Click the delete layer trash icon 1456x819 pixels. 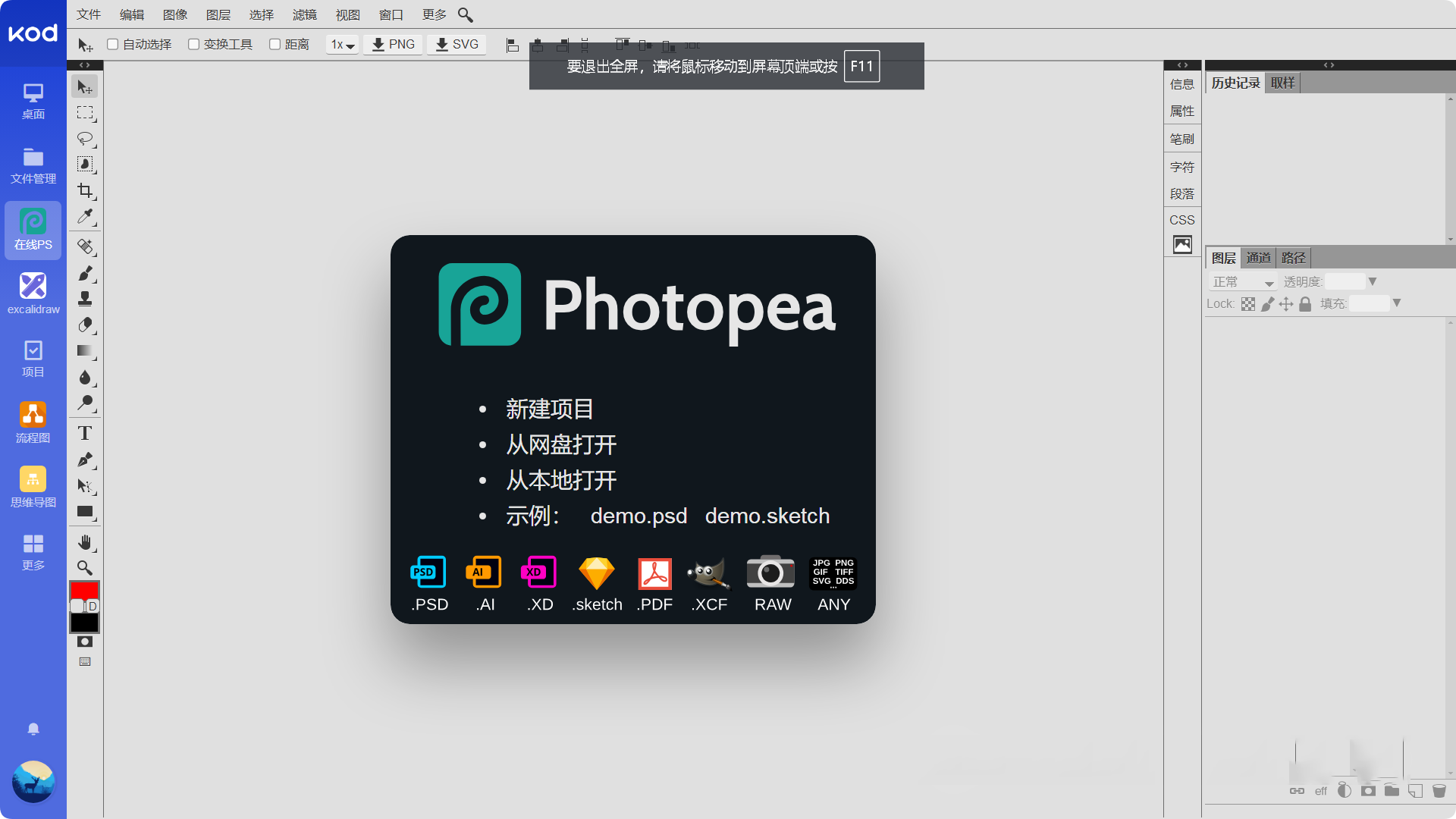click(1439, 791)
